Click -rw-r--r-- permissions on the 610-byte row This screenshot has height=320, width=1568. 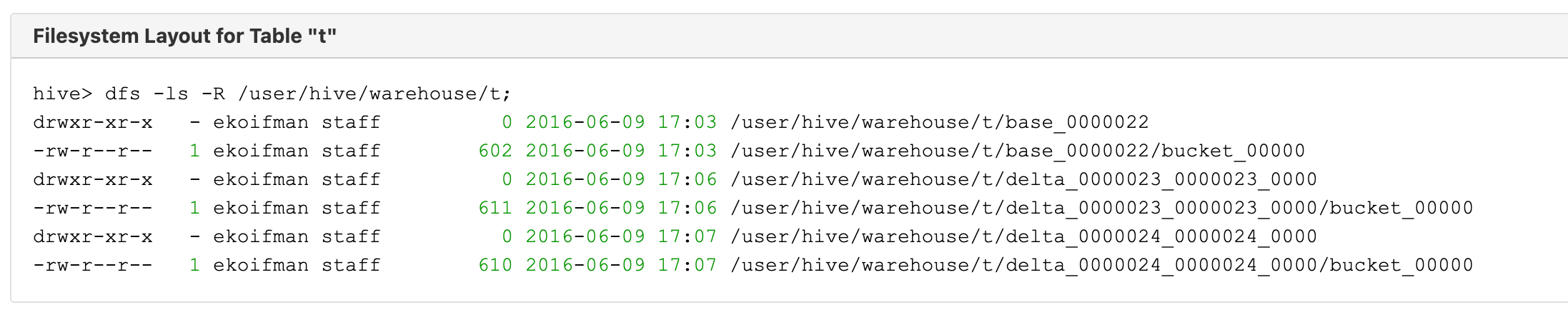tap(92, 266)
